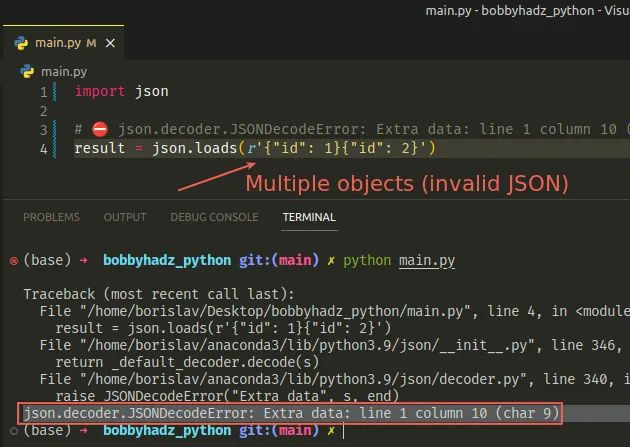
Task: Click the no-entry emoji in line 3 comment
Action: (x=100, y=129)
